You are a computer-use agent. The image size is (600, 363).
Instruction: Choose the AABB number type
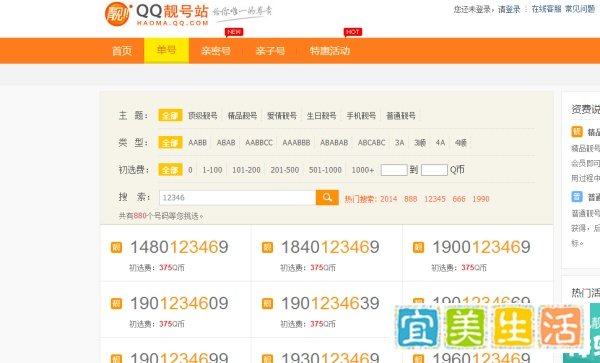tap(197, 143)
